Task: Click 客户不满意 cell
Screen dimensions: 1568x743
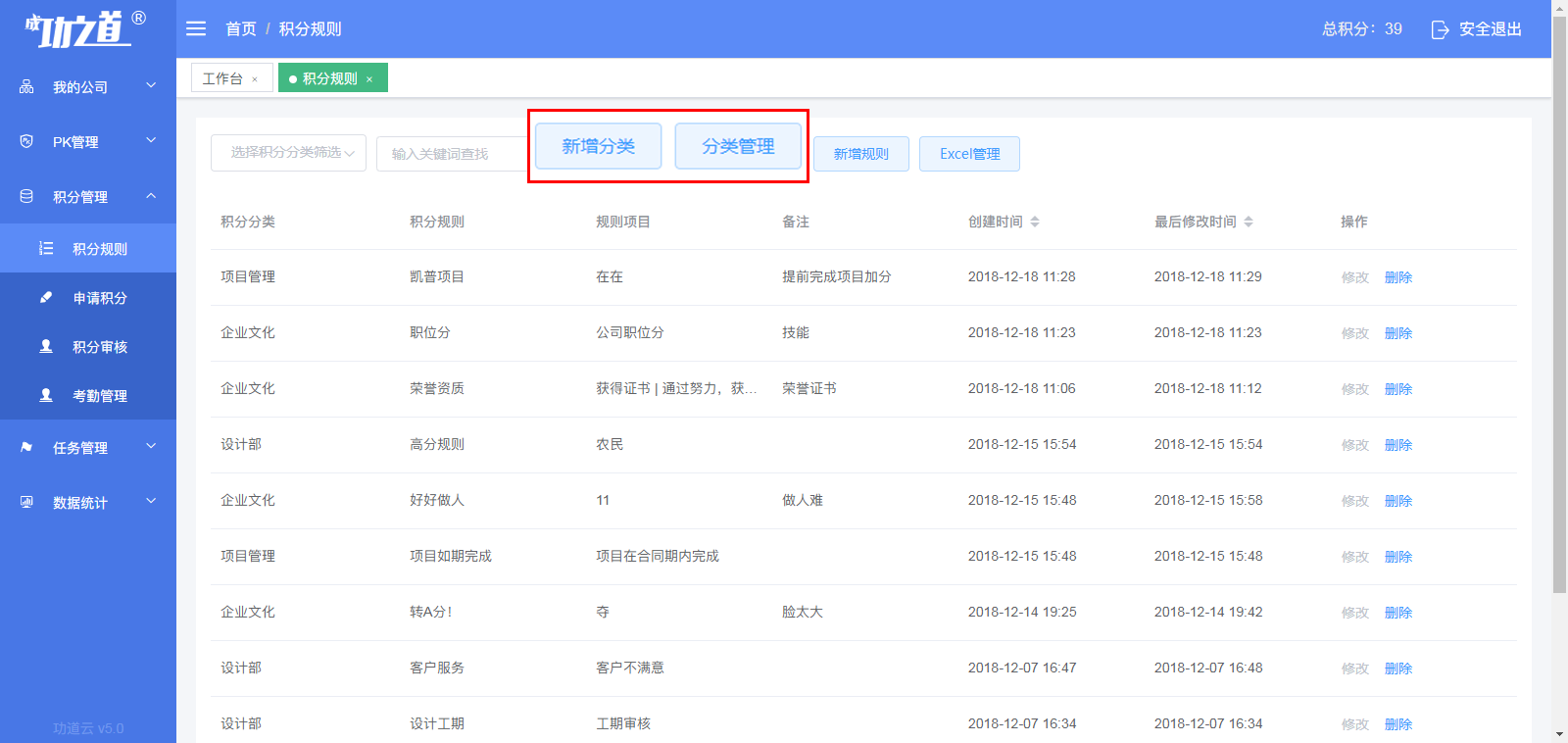Action: [x=630, y=668]
